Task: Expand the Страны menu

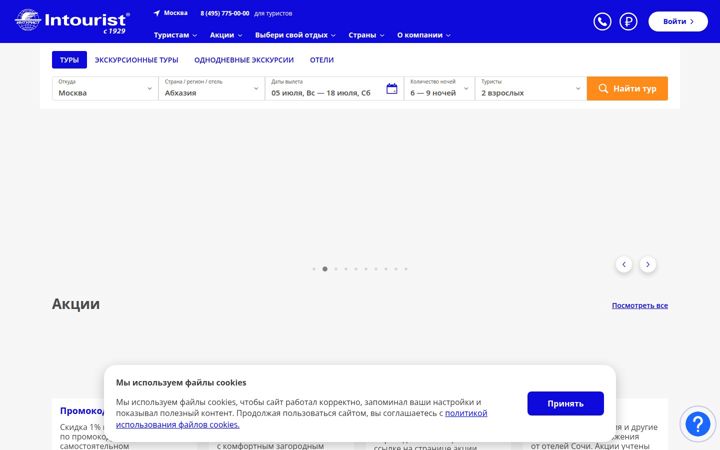Action: pyautogui.click(x=366, y=35)
